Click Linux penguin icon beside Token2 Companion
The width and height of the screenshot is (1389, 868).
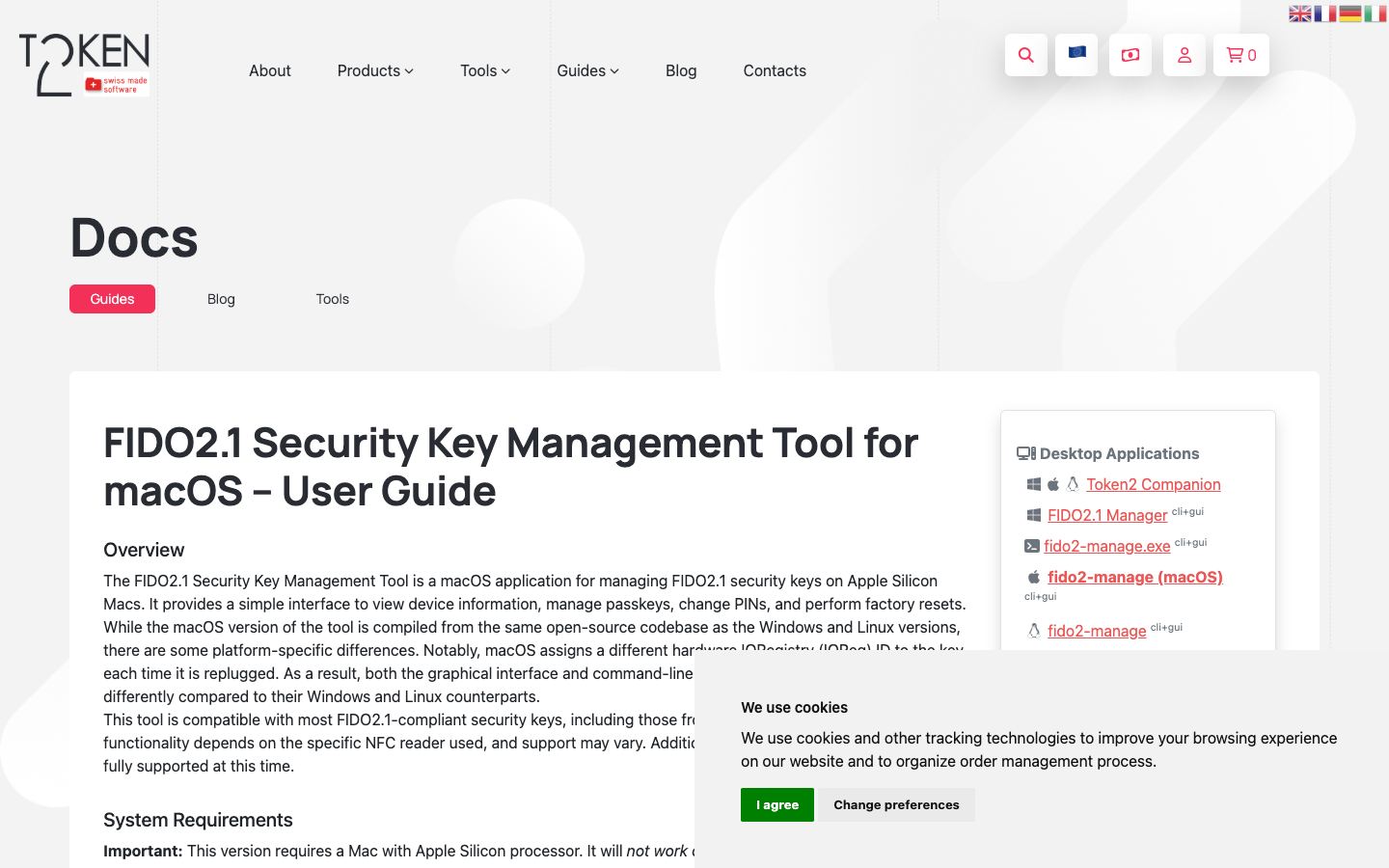1073,484
